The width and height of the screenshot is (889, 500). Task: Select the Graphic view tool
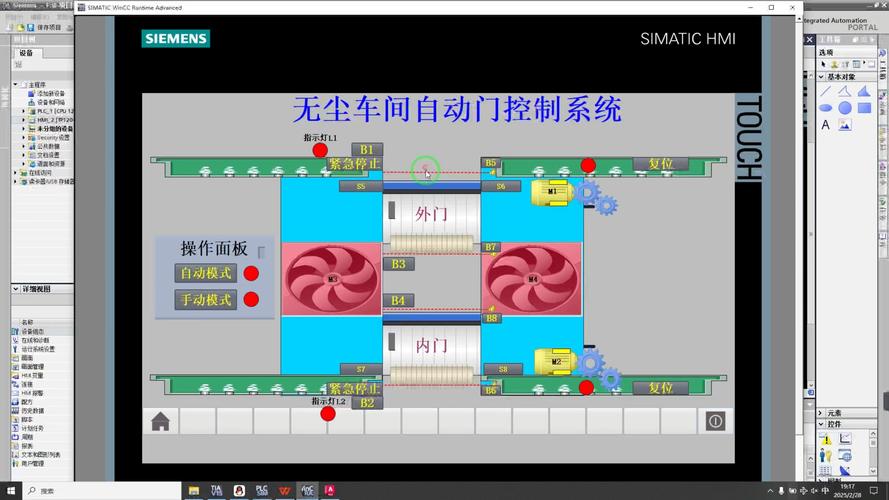(x=845, y=125)
